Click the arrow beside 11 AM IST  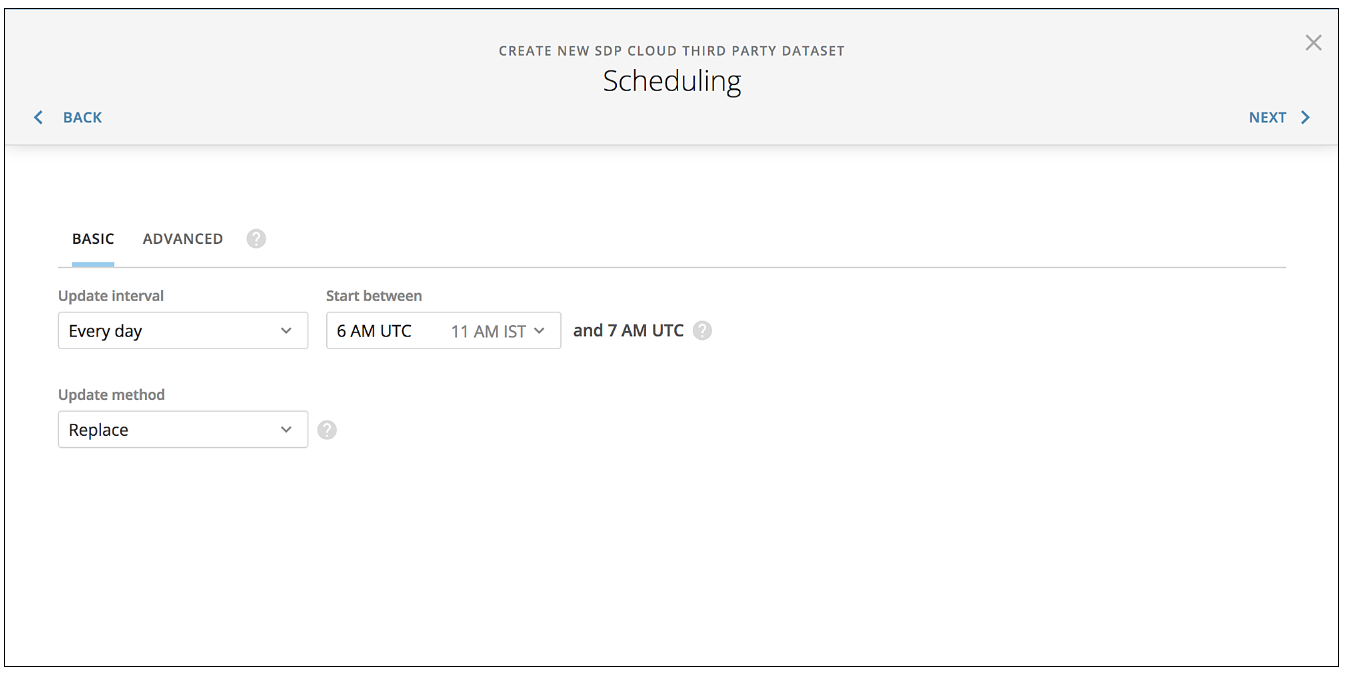[539, 331]
